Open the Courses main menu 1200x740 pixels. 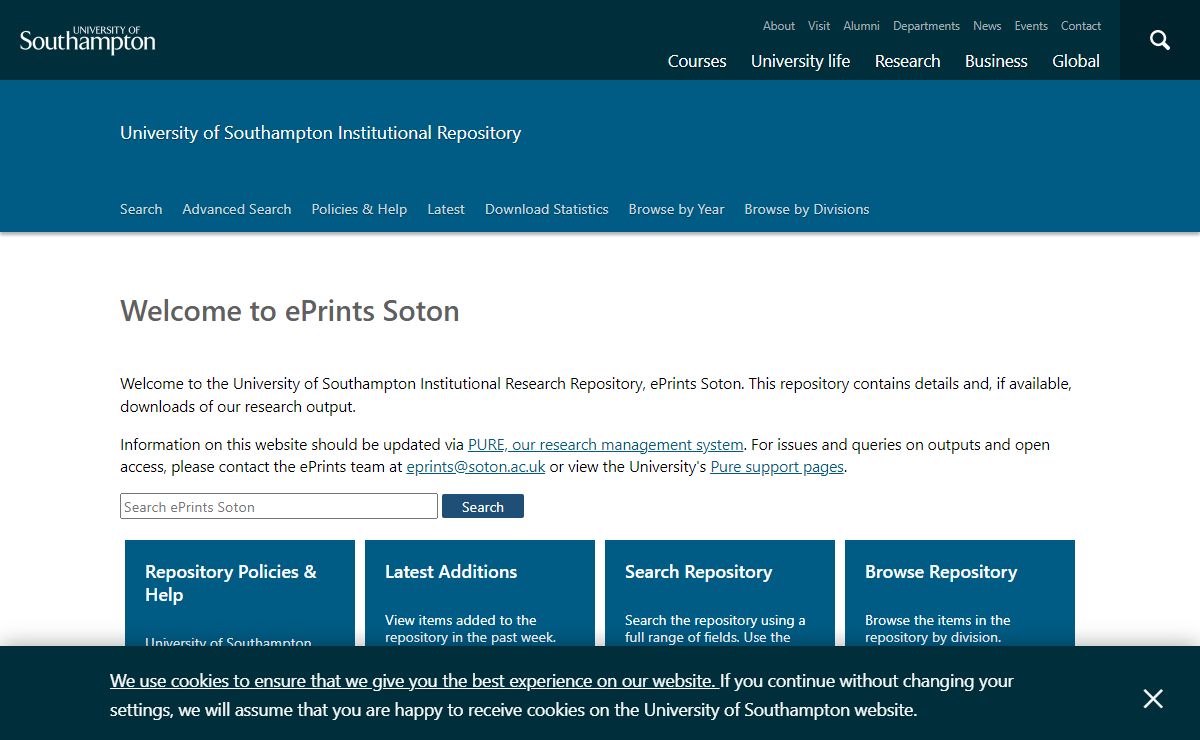click(x=697, y=61)
